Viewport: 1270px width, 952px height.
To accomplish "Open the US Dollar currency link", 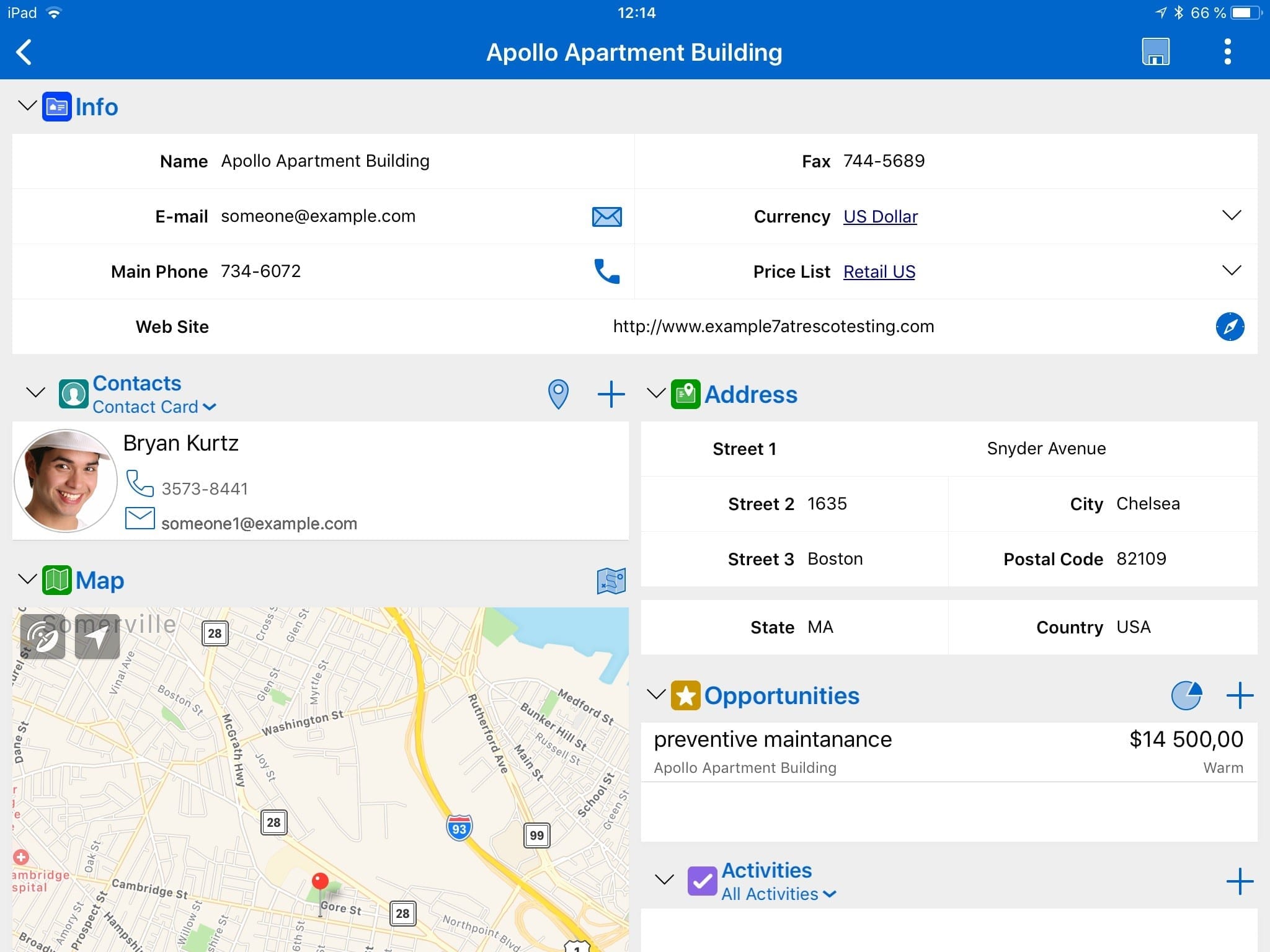I will pos(880,216).
